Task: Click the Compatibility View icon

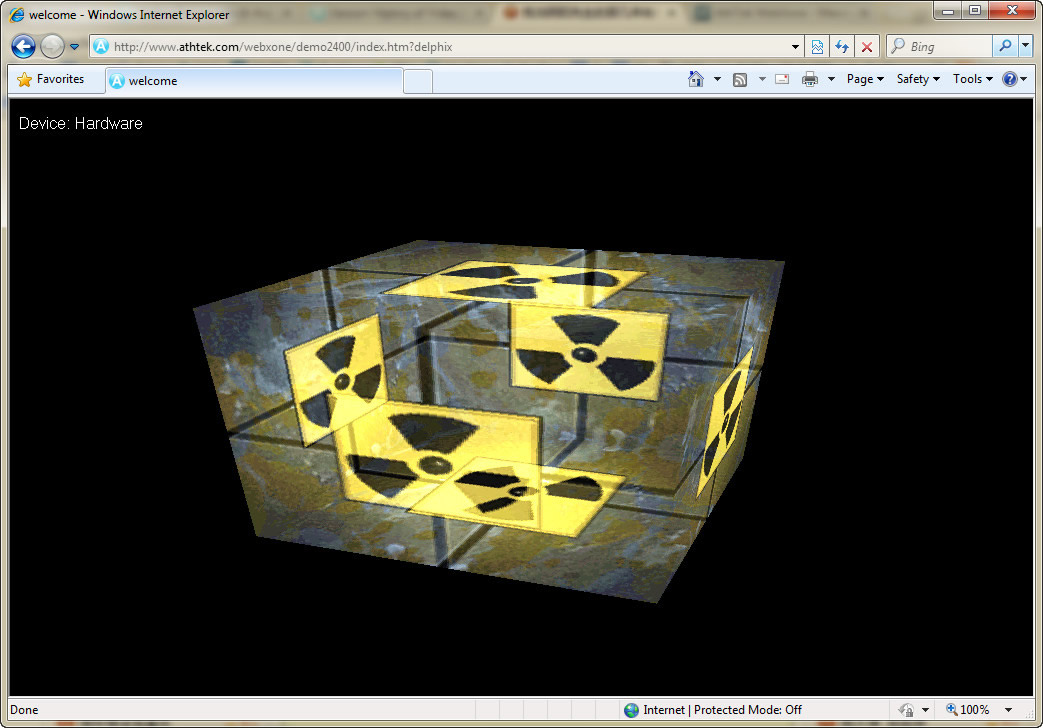Action: point(818,47)
